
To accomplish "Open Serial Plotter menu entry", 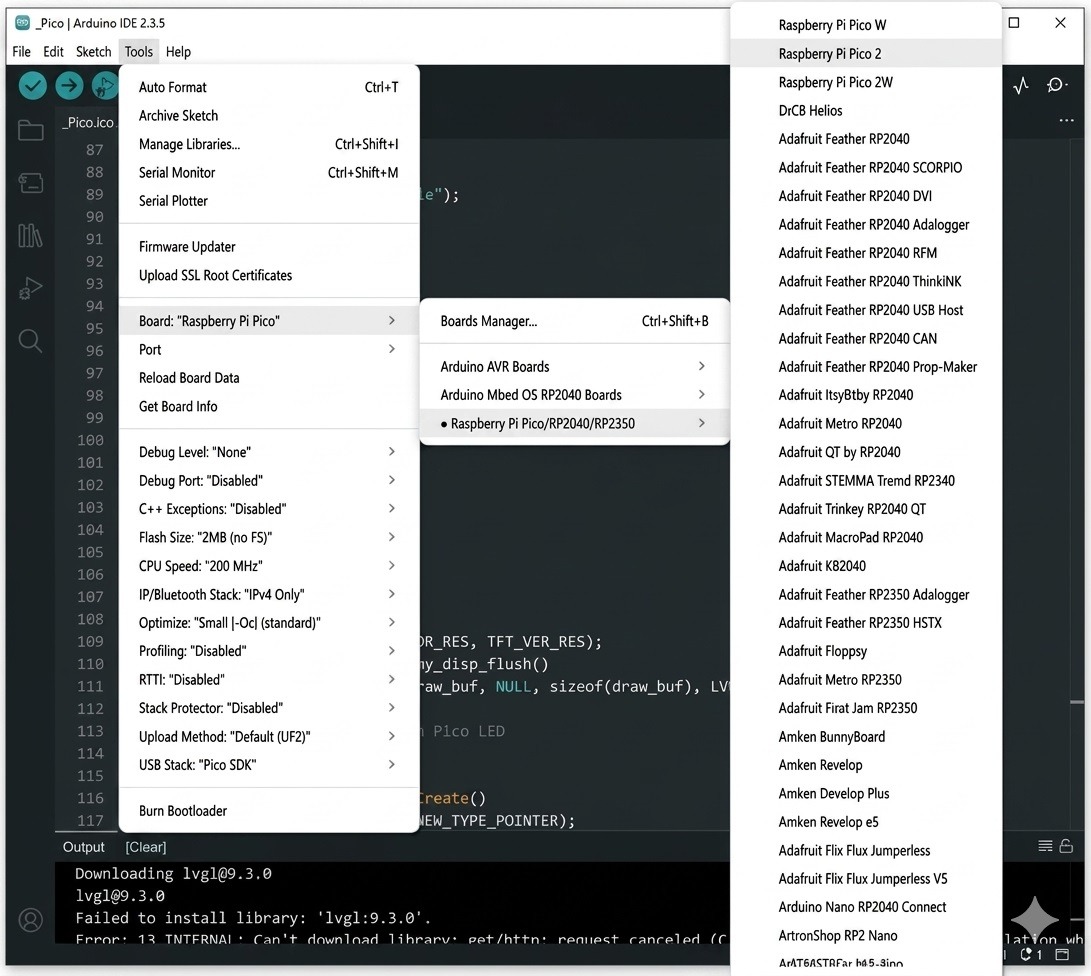I will tap(269, 201).
